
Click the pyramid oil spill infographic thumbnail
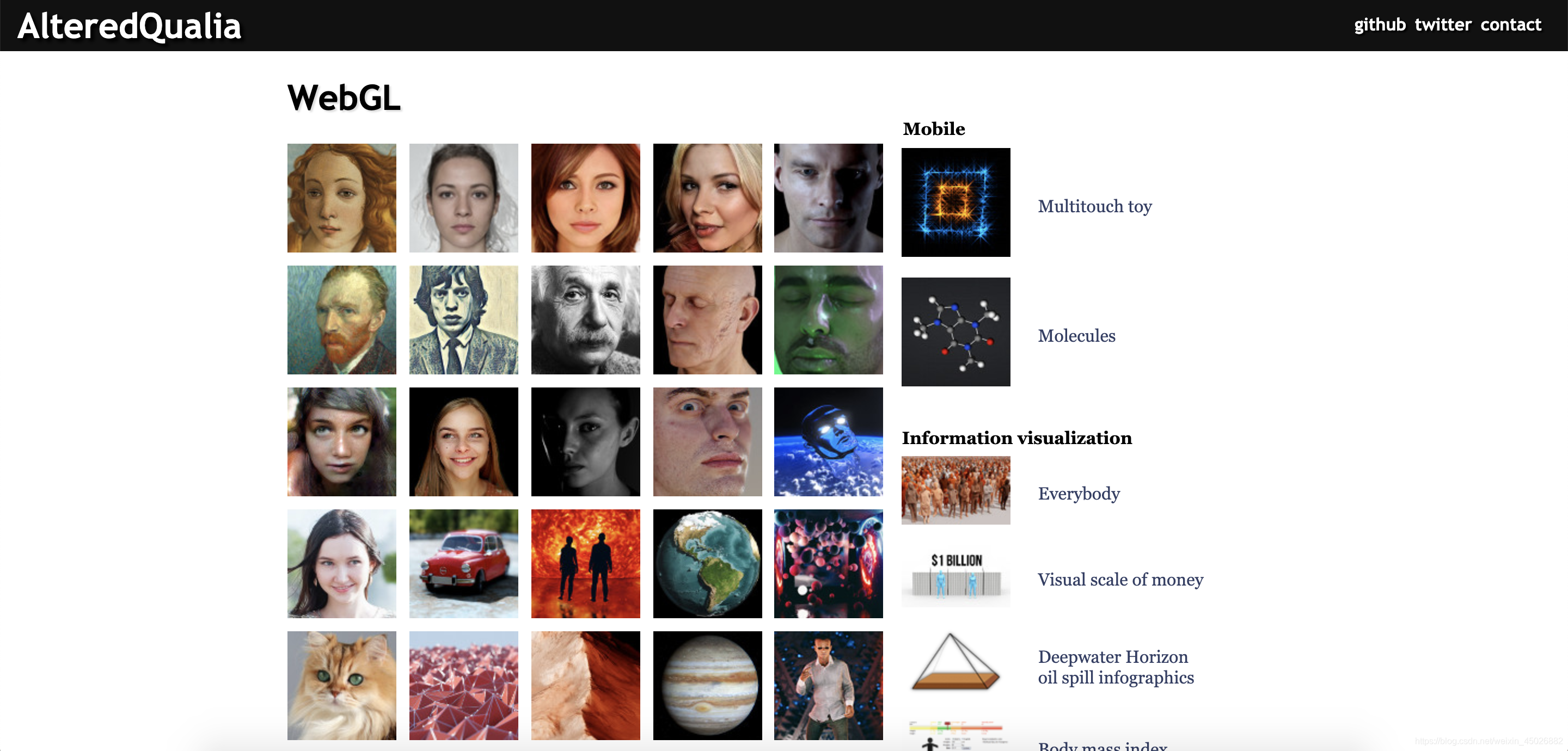pyautogui.click(x=955, y=662)
